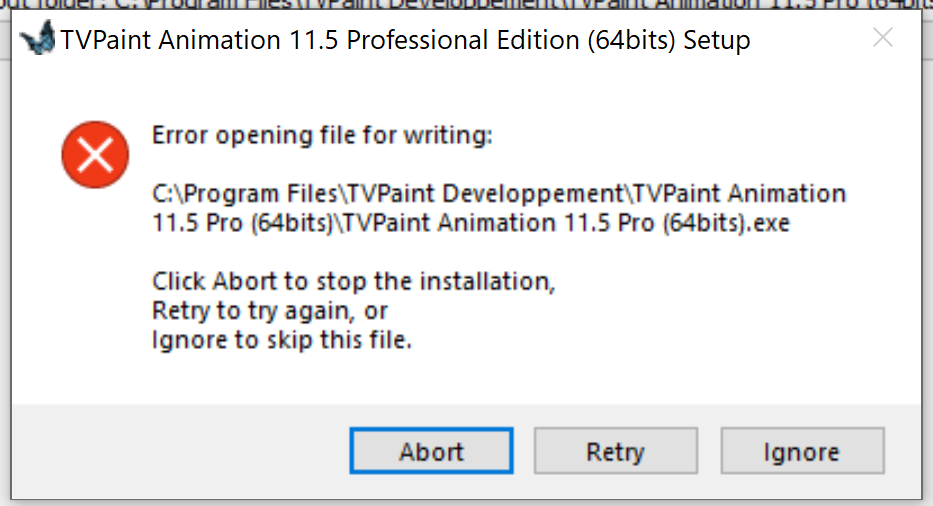Click the 'Ignore to skip this file.' line

(281, 340)
